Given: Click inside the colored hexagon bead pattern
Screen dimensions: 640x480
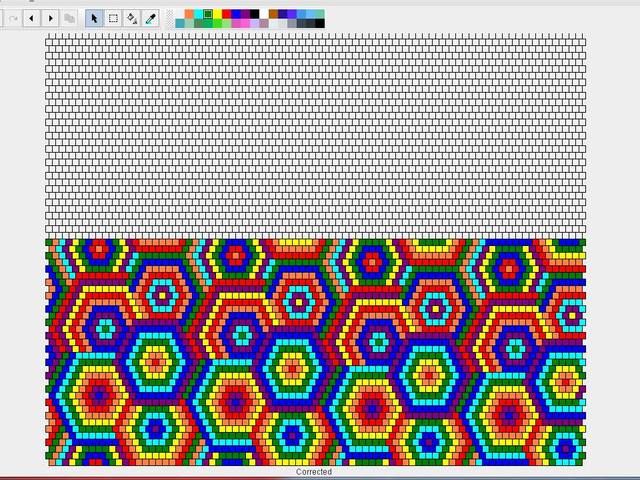Looking at the screenshot, I should (x=300, y=350).
